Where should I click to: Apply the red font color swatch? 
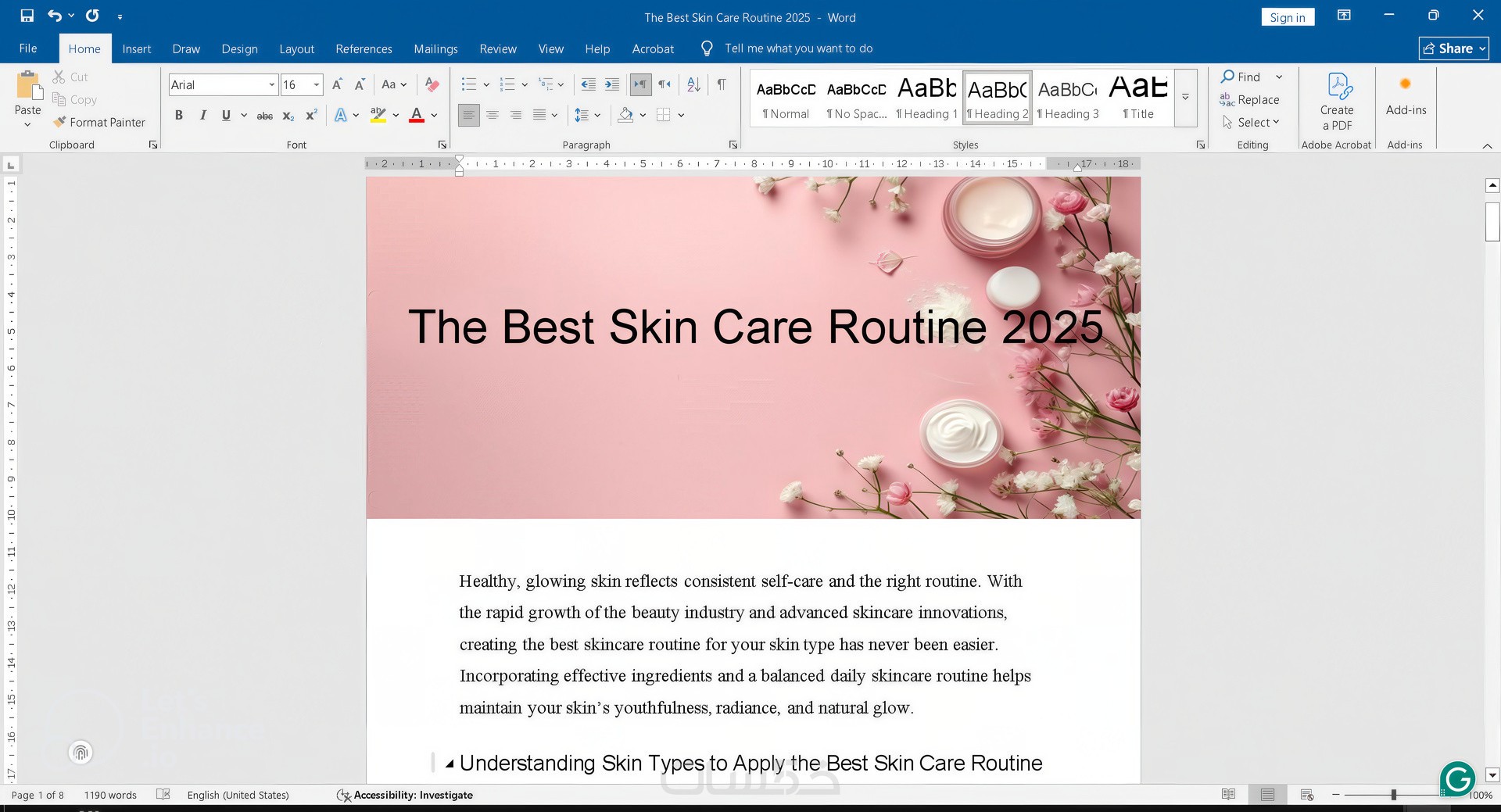pyautogui.click(x=417, y=116)
